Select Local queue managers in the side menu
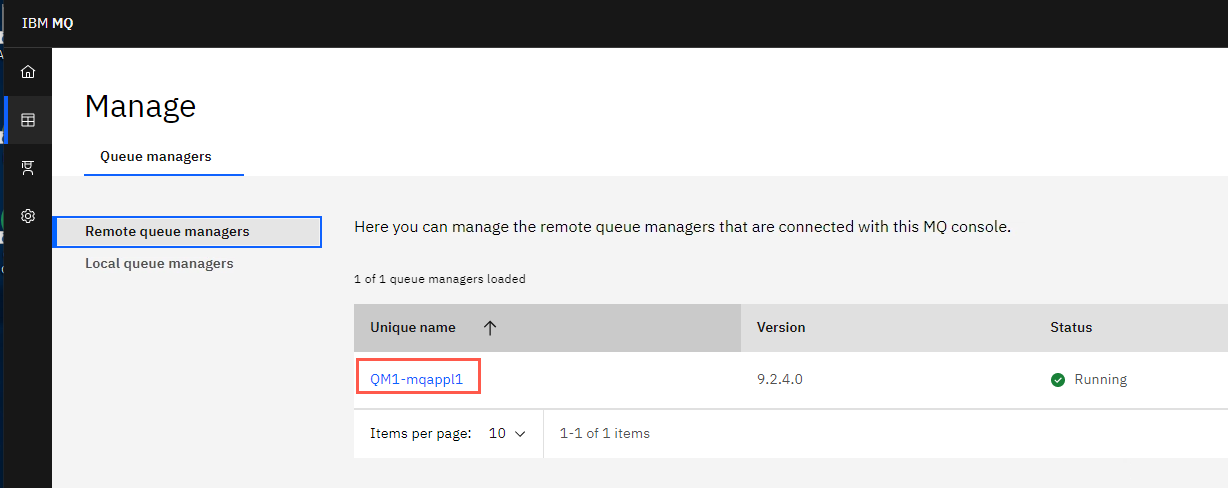Screen dimensions: 1228x488 (159, 264)
